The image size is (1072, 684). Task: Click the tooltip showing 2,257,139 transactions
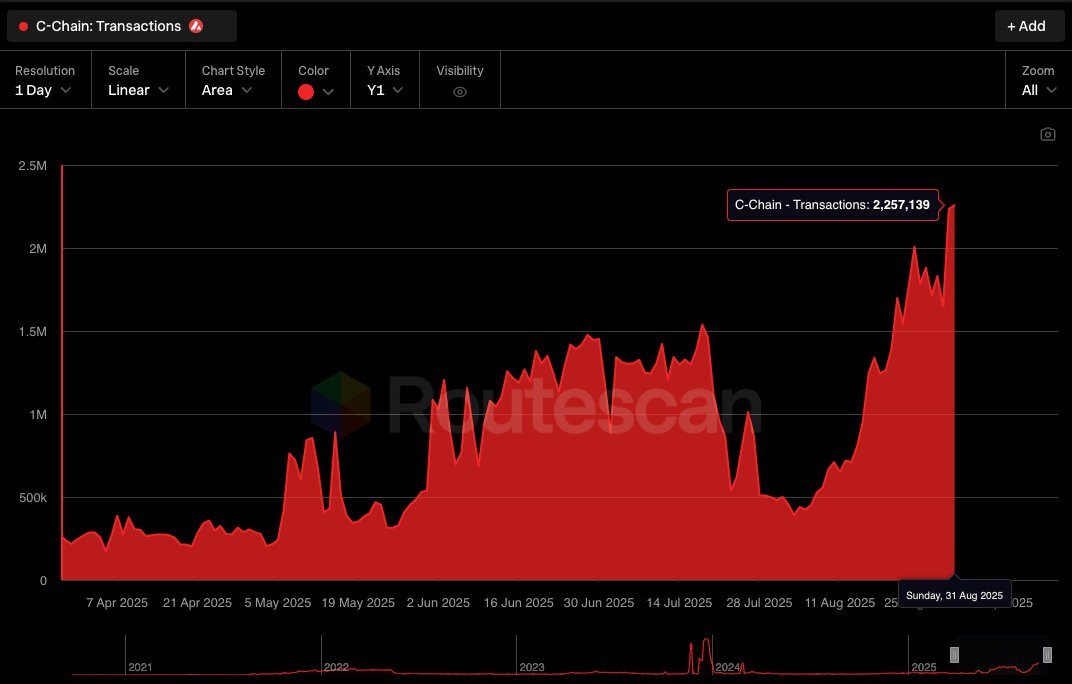click(832, 205)
